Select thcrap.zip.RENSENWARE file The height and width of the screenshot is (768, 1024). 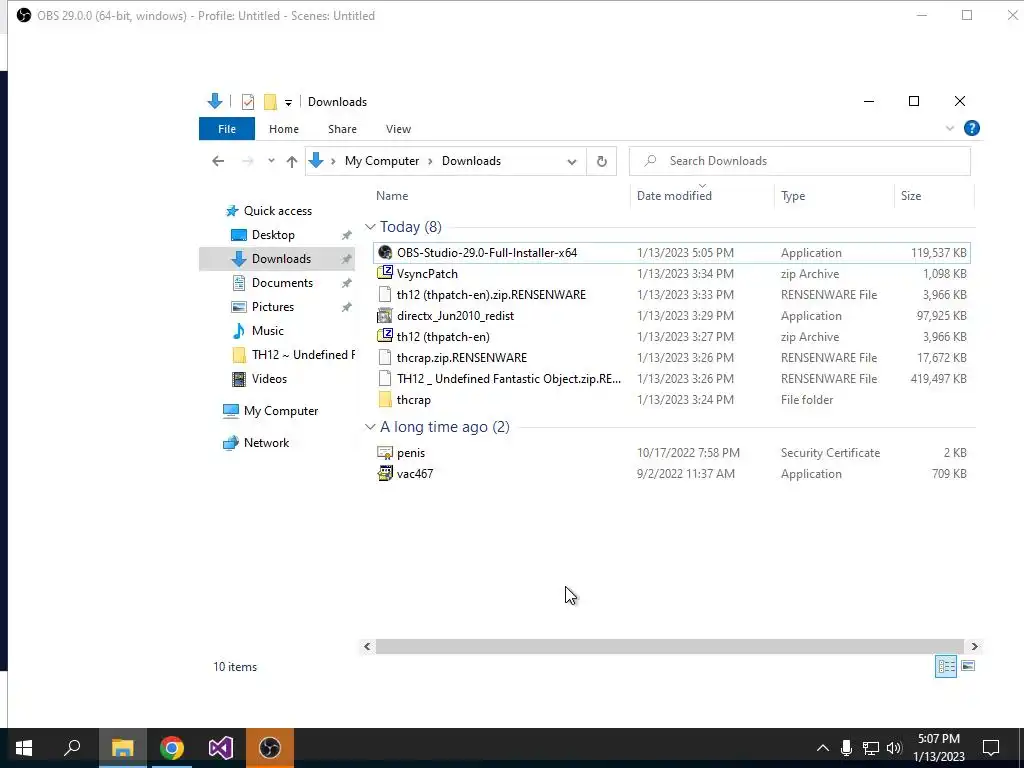462,357
